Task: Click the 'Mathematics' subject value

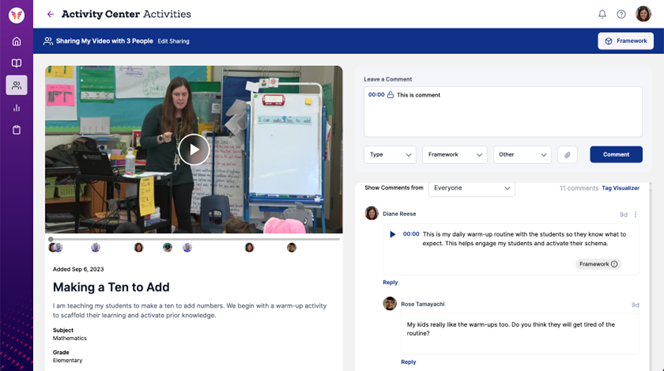Action: coord(69,338)
